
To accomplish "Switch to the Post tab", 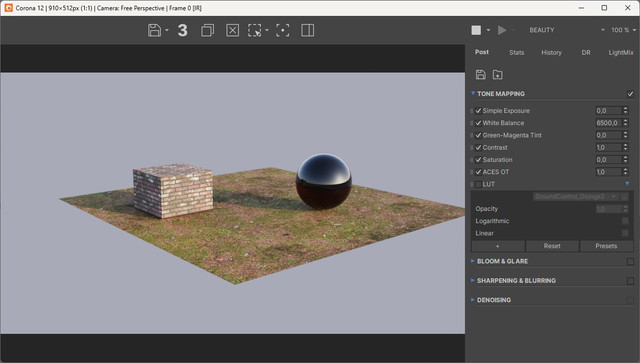I will [482, 52].
